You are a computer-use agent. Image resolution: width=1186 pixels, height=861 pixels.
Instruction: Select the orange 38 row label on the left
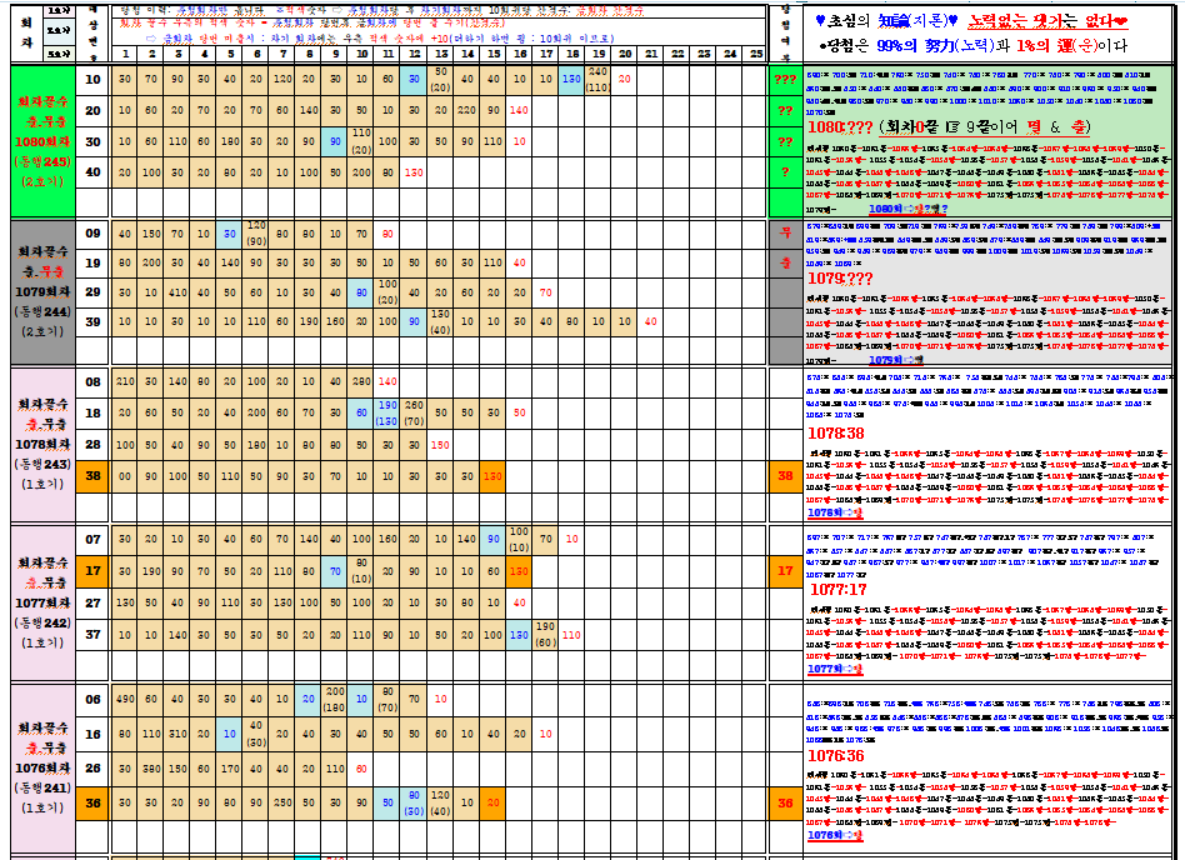[x=92, y=476]
